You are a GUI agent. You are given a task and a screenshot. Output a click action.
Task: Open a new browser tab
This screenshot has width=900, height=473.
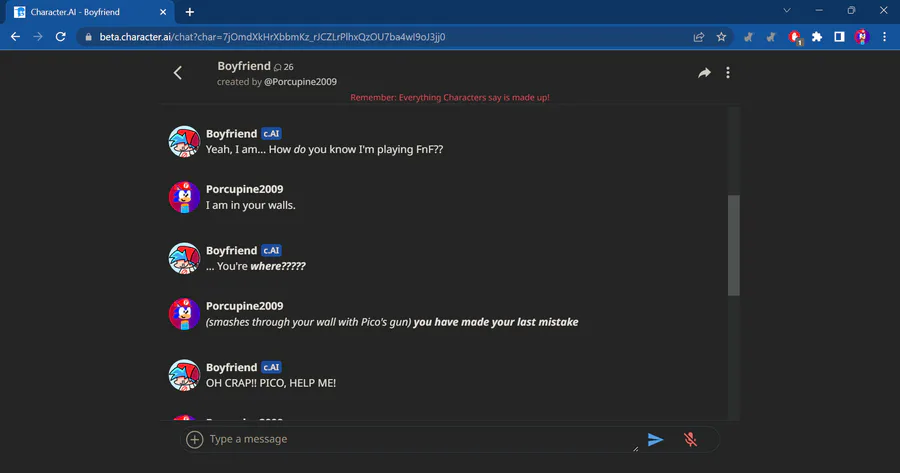pos(190,12)
